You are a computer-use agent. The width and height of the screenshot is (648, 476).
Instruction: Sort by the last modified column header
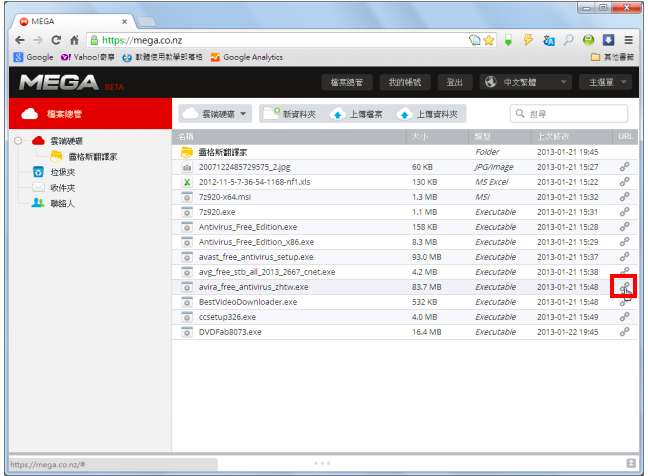coord(572,136)
